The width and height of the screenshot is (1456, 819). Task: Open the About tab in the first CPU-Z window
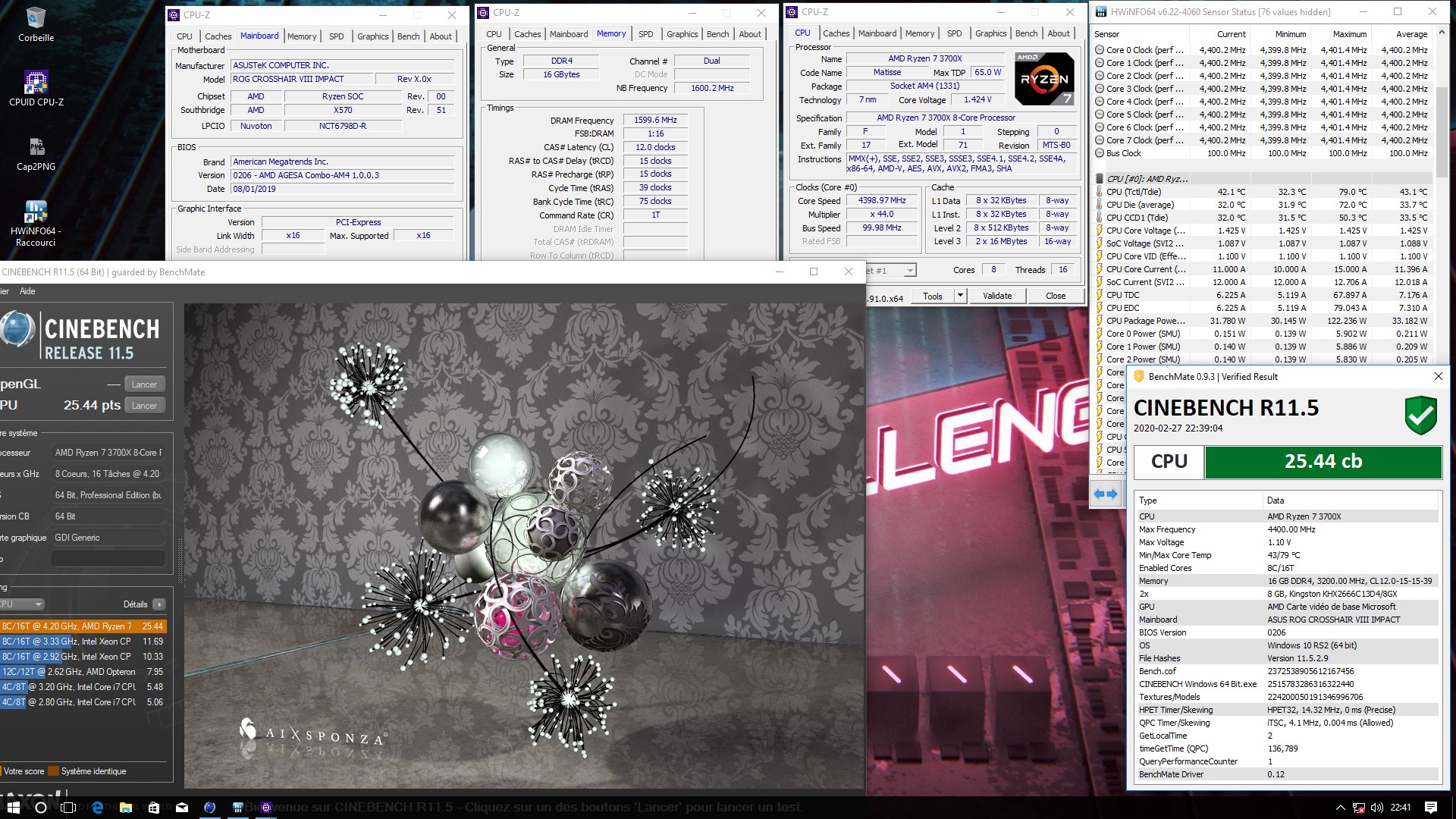[x=441, y=36]
